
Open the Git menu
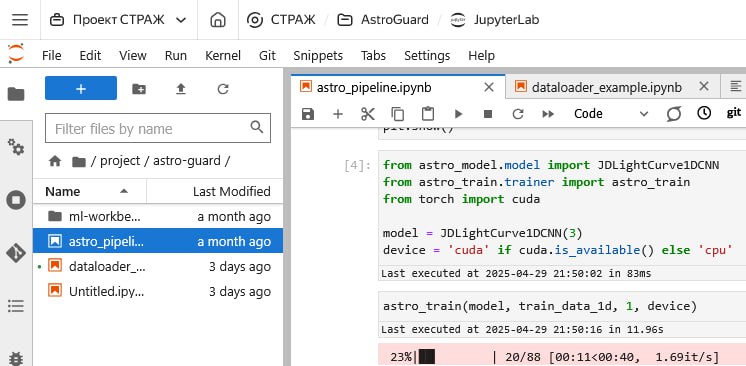[x=267, y=56]
